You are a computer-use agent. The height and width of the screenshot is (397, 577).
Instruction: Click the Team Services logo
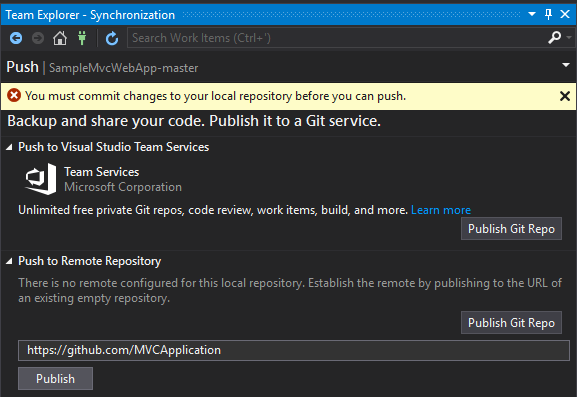coord(41,179)
